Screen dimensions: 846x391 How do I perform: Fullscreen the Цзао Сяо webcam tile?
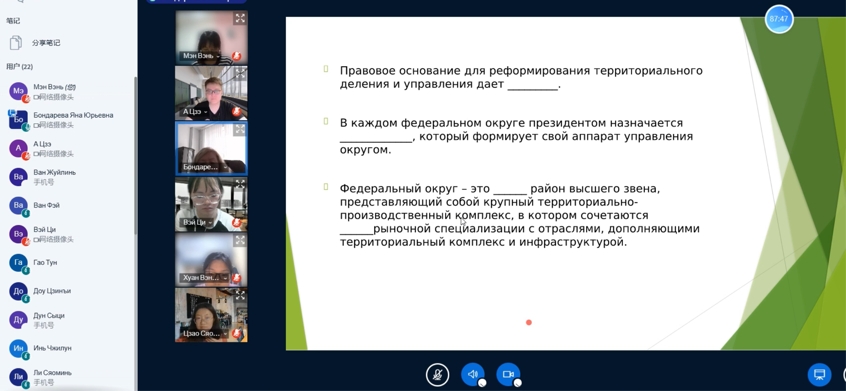pyautogui.click(x=240, y=296)
